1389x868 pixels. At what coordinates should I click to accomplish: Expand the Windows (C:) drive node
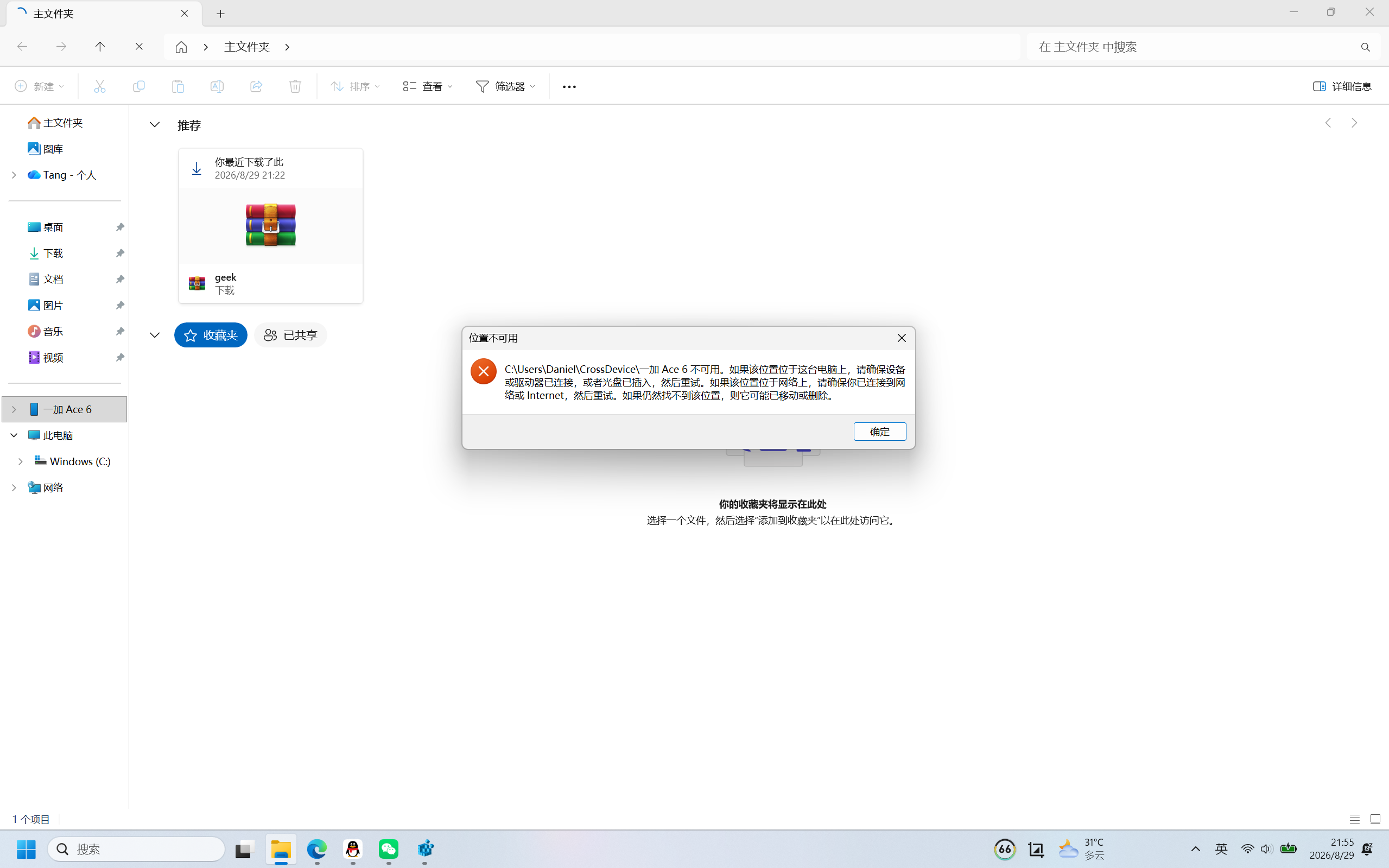click(21, 461)
